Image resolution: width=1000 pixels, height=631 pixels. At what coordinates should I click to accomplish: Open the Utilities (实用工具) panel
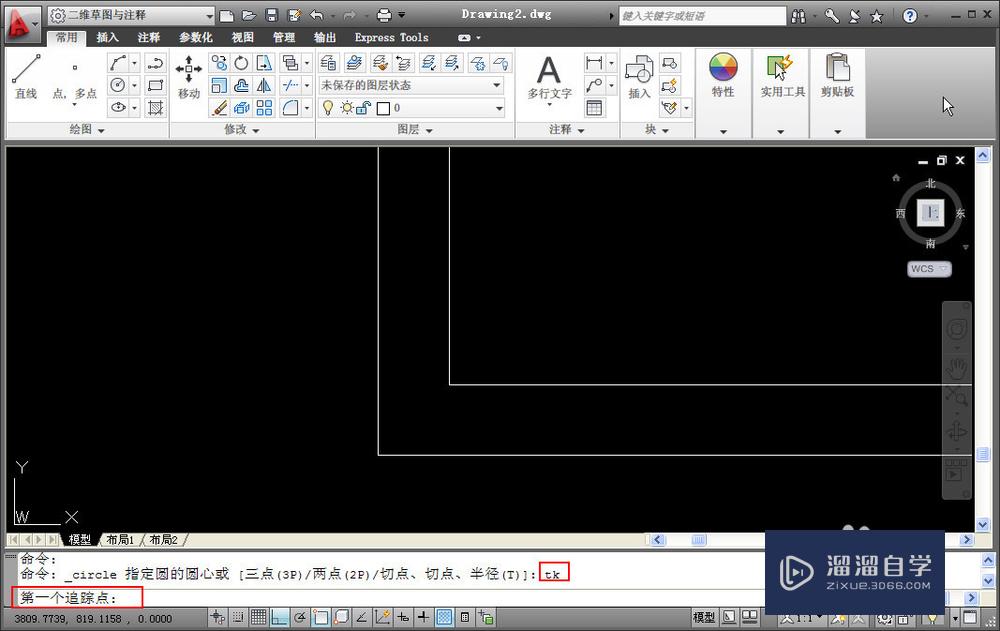(x=782, y=75)
